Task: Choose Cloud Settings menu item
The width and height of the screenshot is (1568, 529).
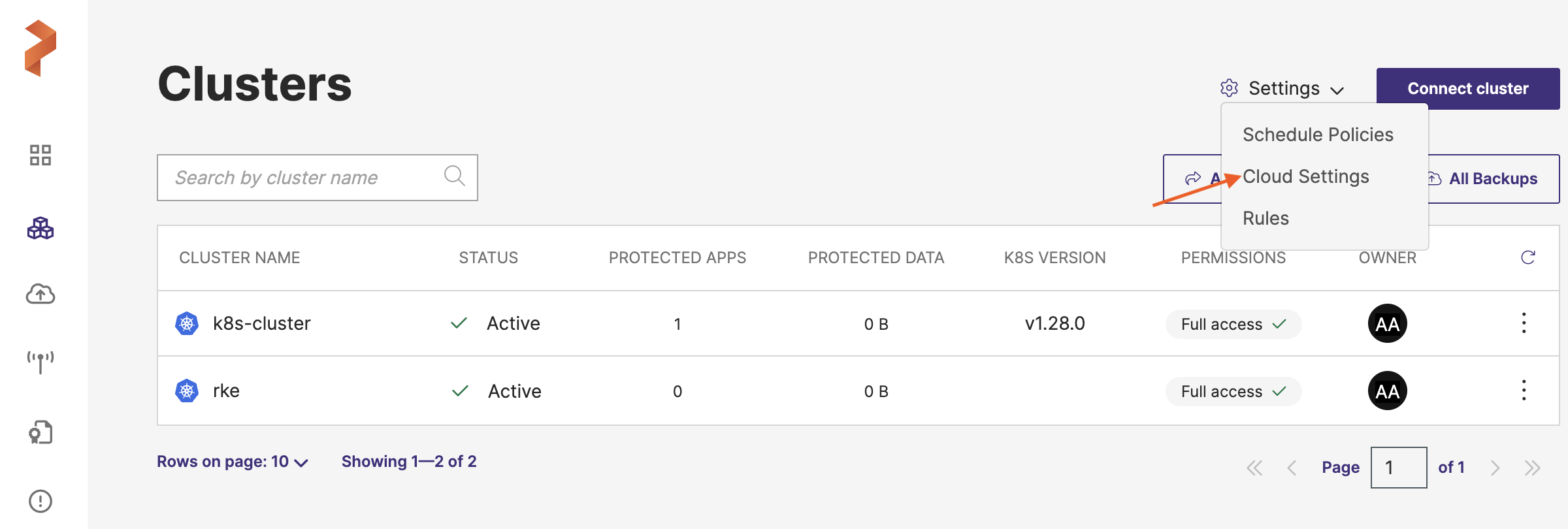Action: click(1305, 176)
